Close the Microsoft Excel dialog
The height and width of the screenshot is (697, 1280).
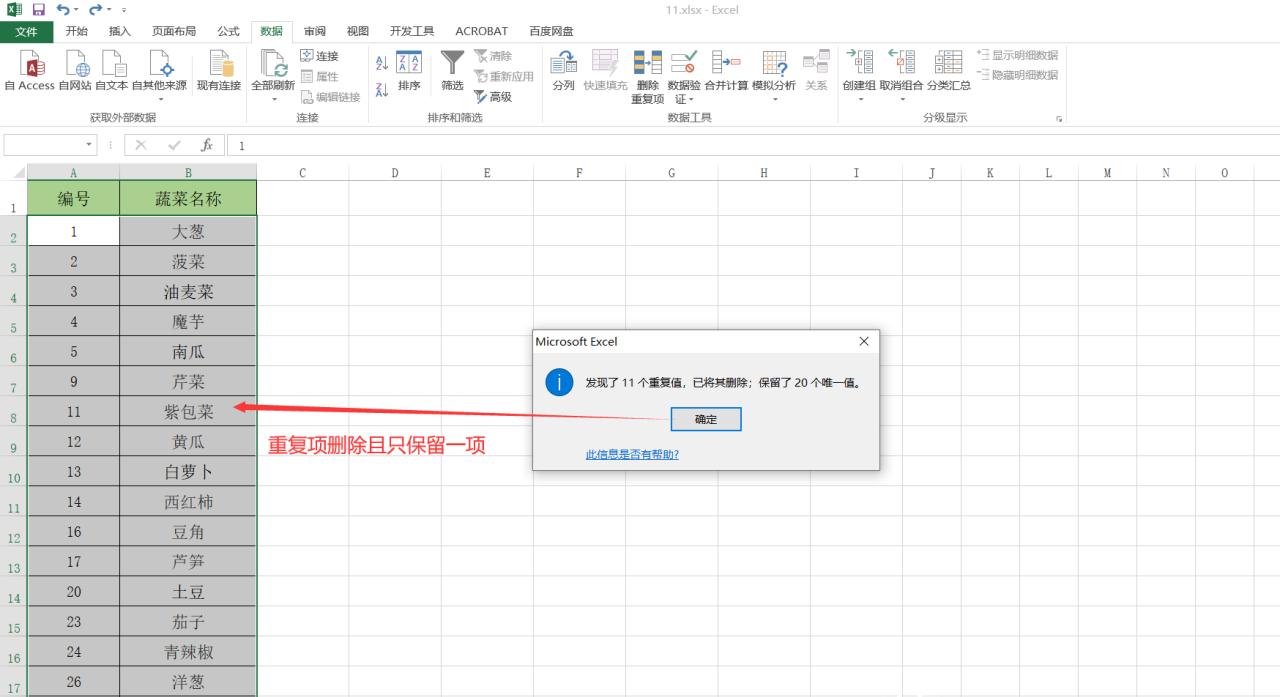tap(864, 341)
